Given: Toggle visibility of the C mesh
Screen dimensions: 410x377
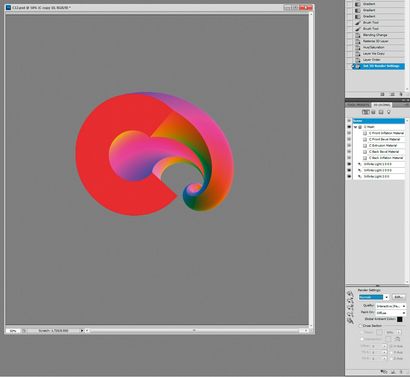Looking at the screenshot, I should click(x=349, y=127).
